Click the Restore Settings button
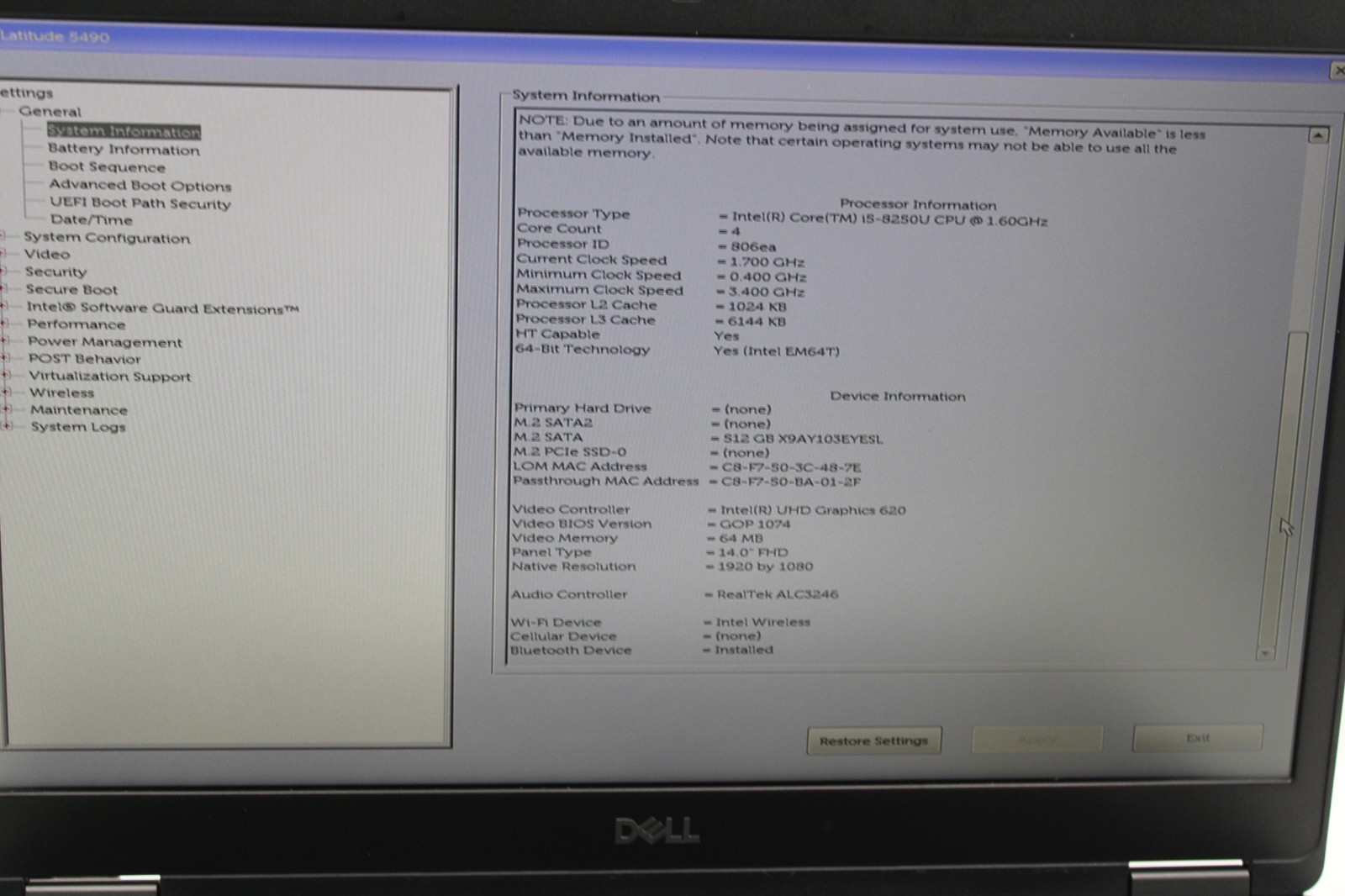The width and height of the screenshot is (1345, 896). point(873,741)
